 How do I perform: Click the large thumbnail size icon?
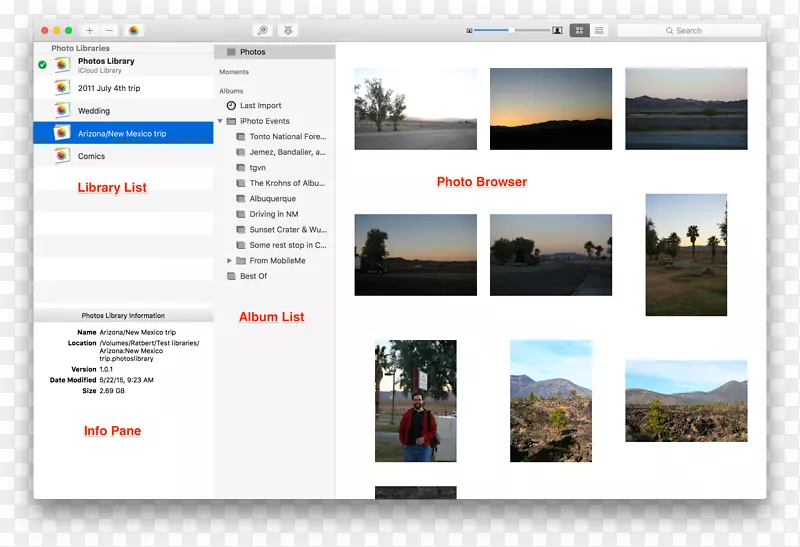[557, 31]
